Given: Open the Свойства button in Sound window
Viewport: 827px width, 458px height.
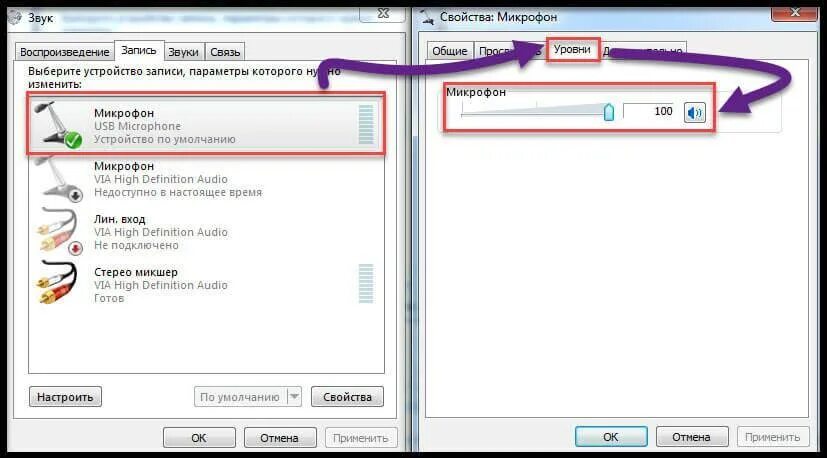Looking at the screenshot, I should (347, 397).
